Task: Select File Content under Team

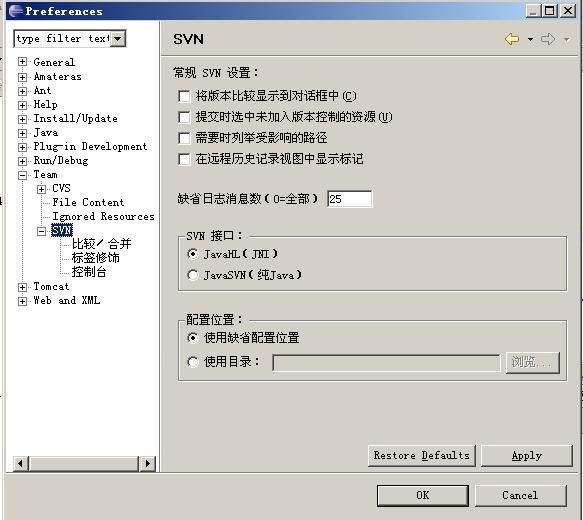Action: (88, 202)
